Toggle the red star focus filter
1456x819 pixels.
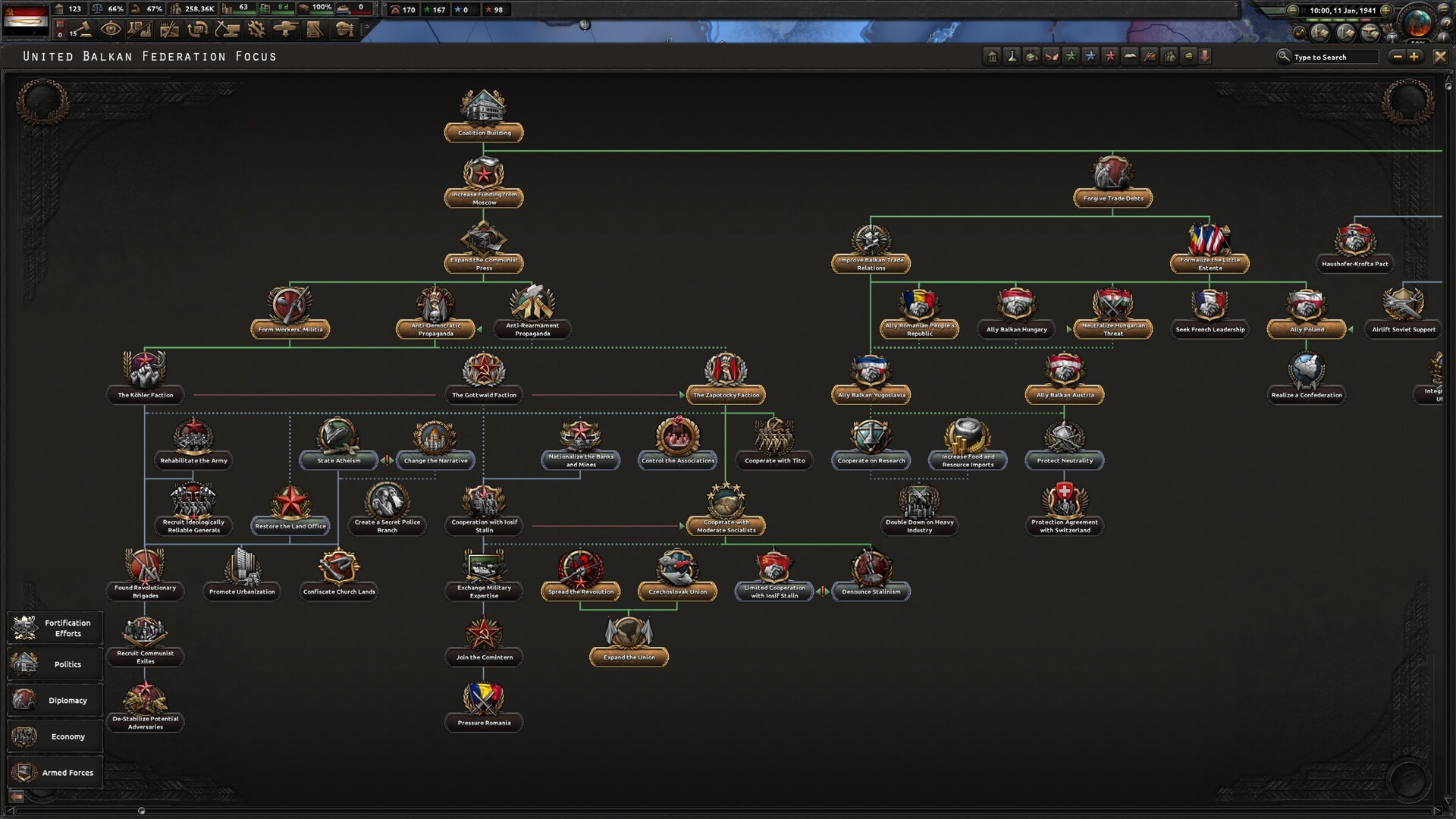point(1109,56)
